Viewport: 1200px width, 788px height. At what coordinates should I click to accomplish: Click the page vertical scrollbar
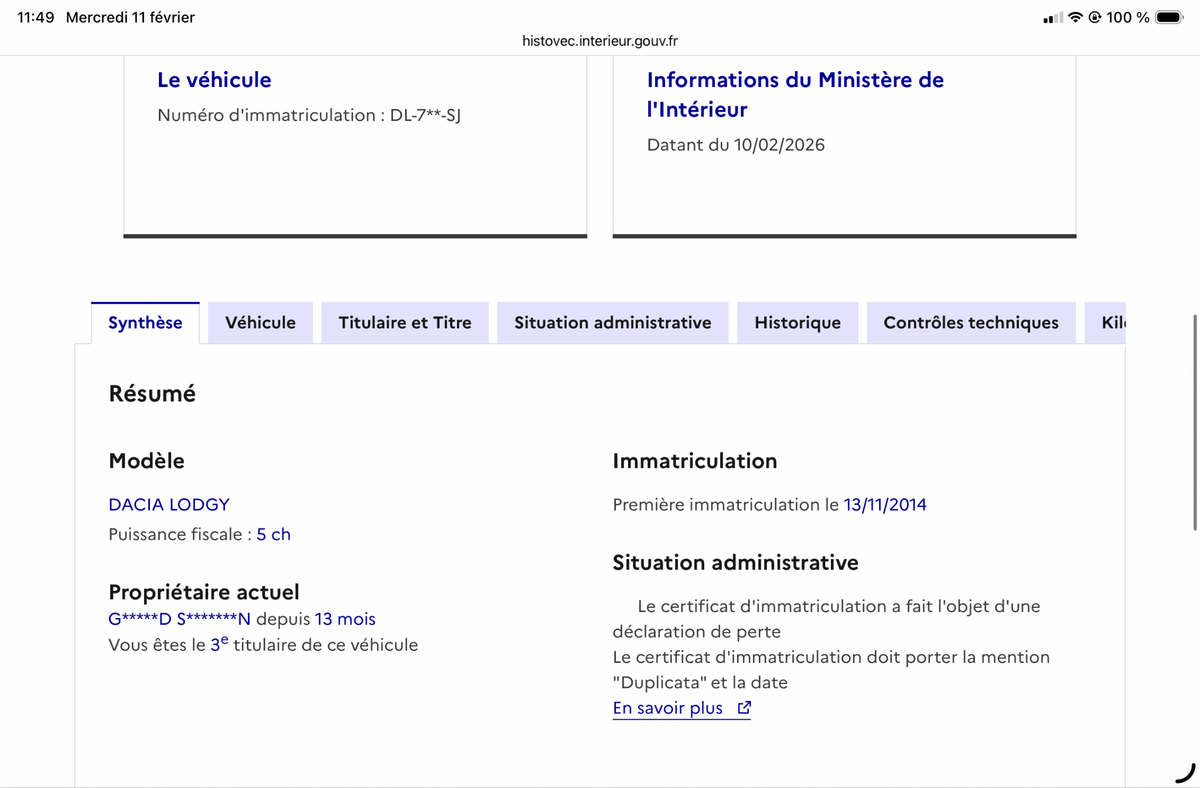(x=1195, y=420)
